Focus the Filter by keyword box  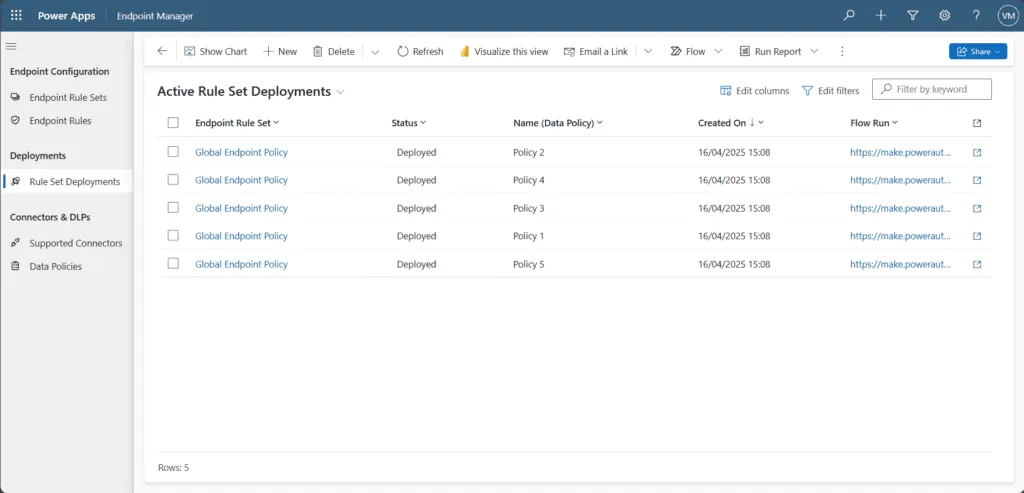932,89
